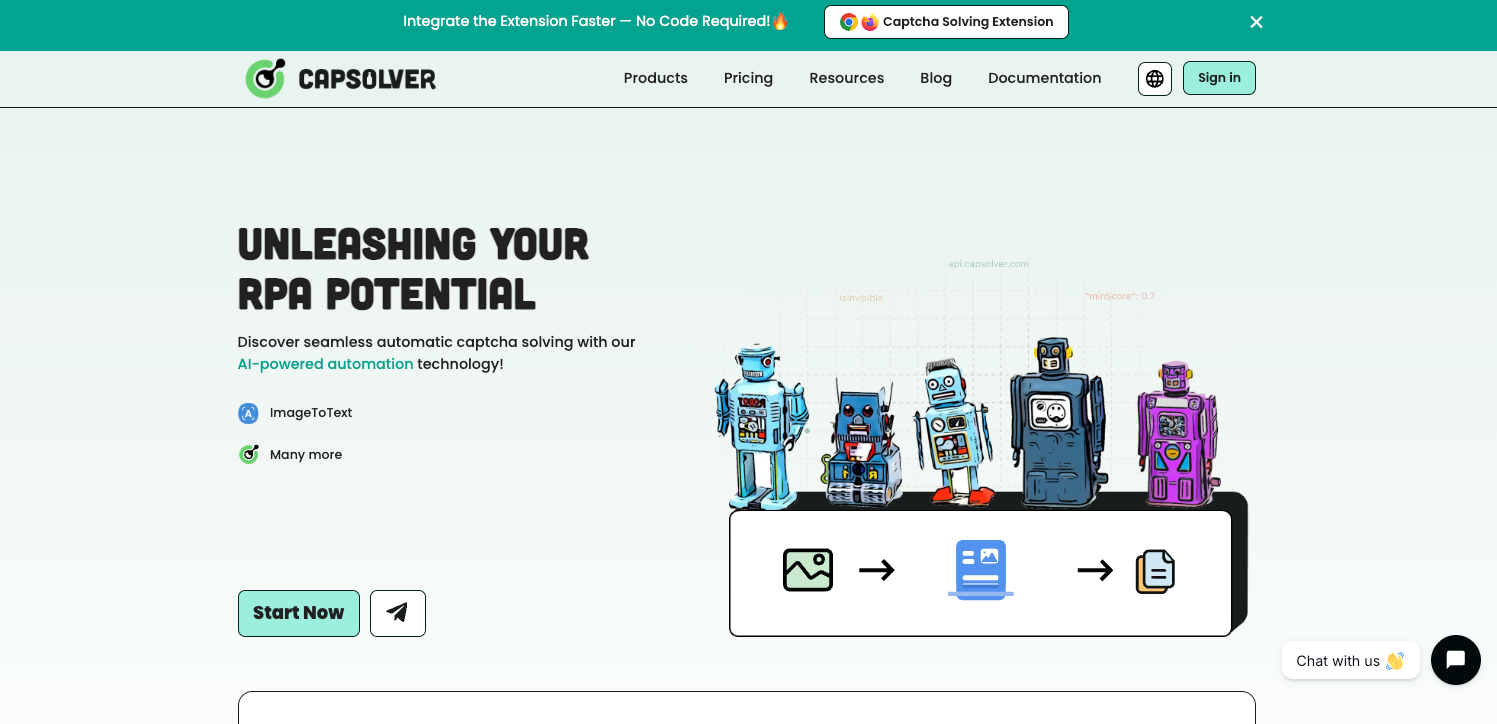
Task: Click the ImageToText blue icon
Action: 248,413
